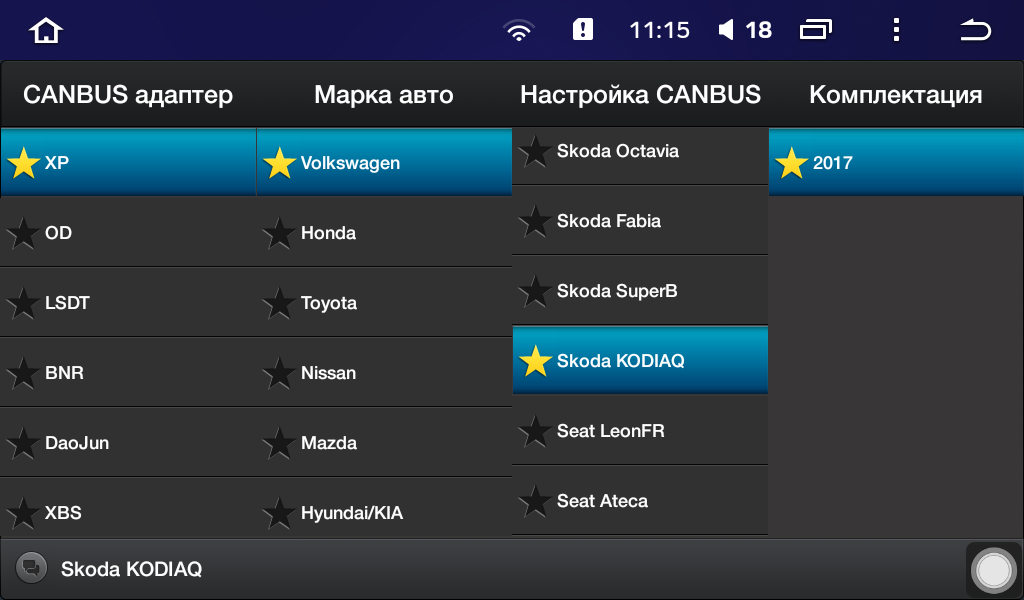This screenshot has width=1024, height=600.
Task: Select the CANBUS адаптер column header
Action: point(128,95)
